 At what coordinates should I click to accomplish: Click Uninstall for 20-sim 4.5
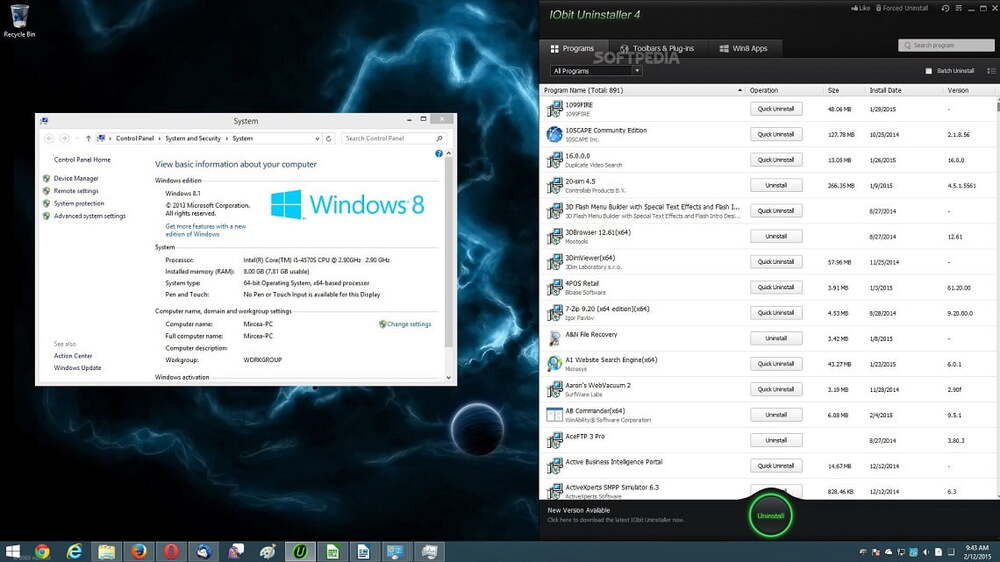[776, 186]
